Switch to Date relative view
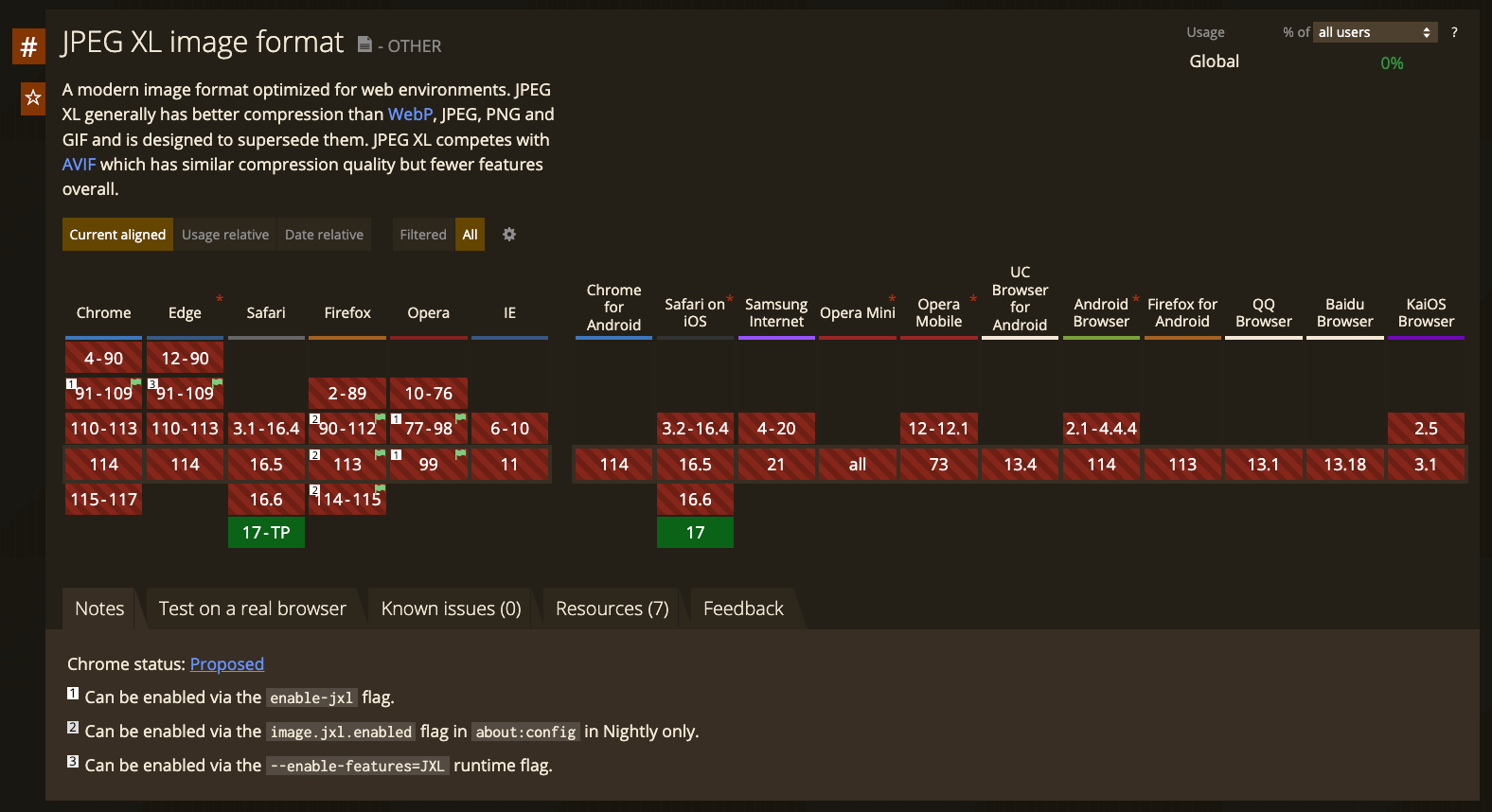Screen dimensions: 1492x812 coord(324,235)
